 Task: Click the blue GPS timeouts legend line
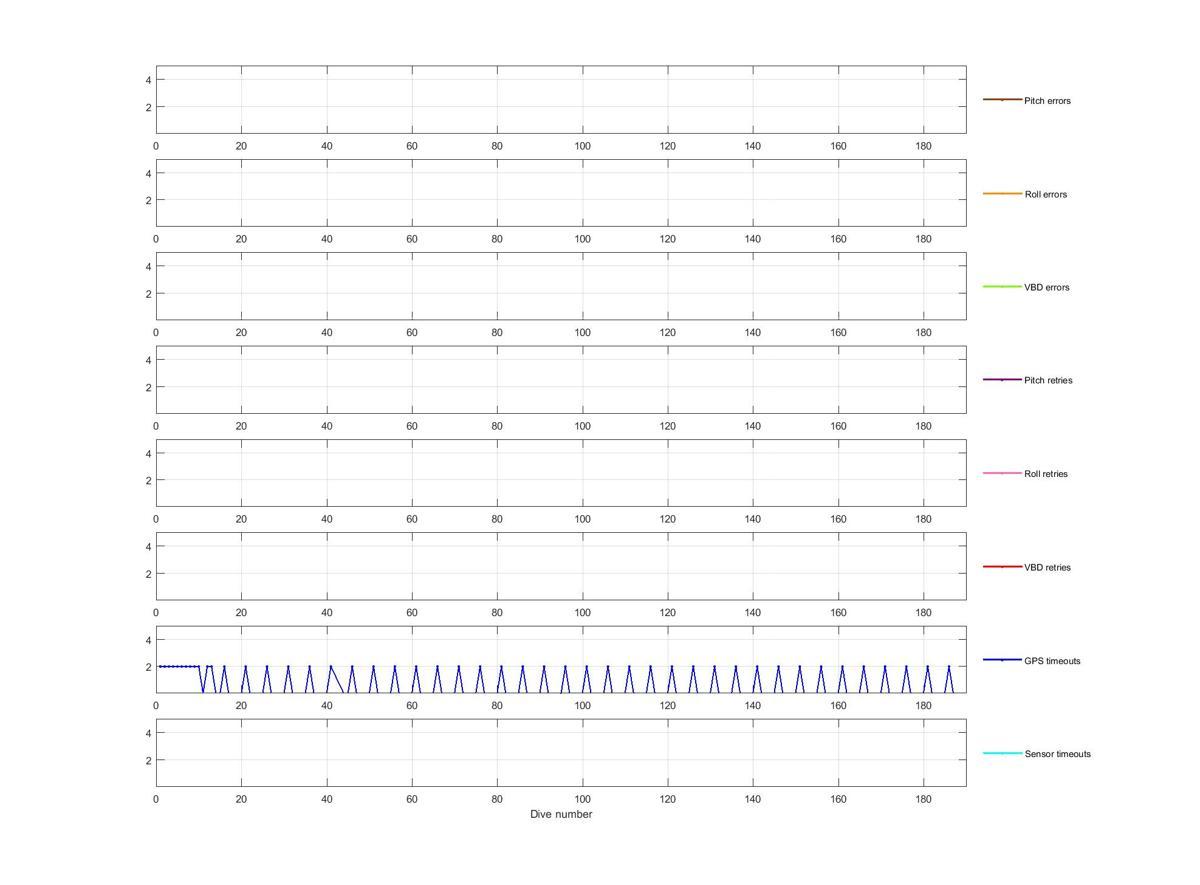[1002, 660]
